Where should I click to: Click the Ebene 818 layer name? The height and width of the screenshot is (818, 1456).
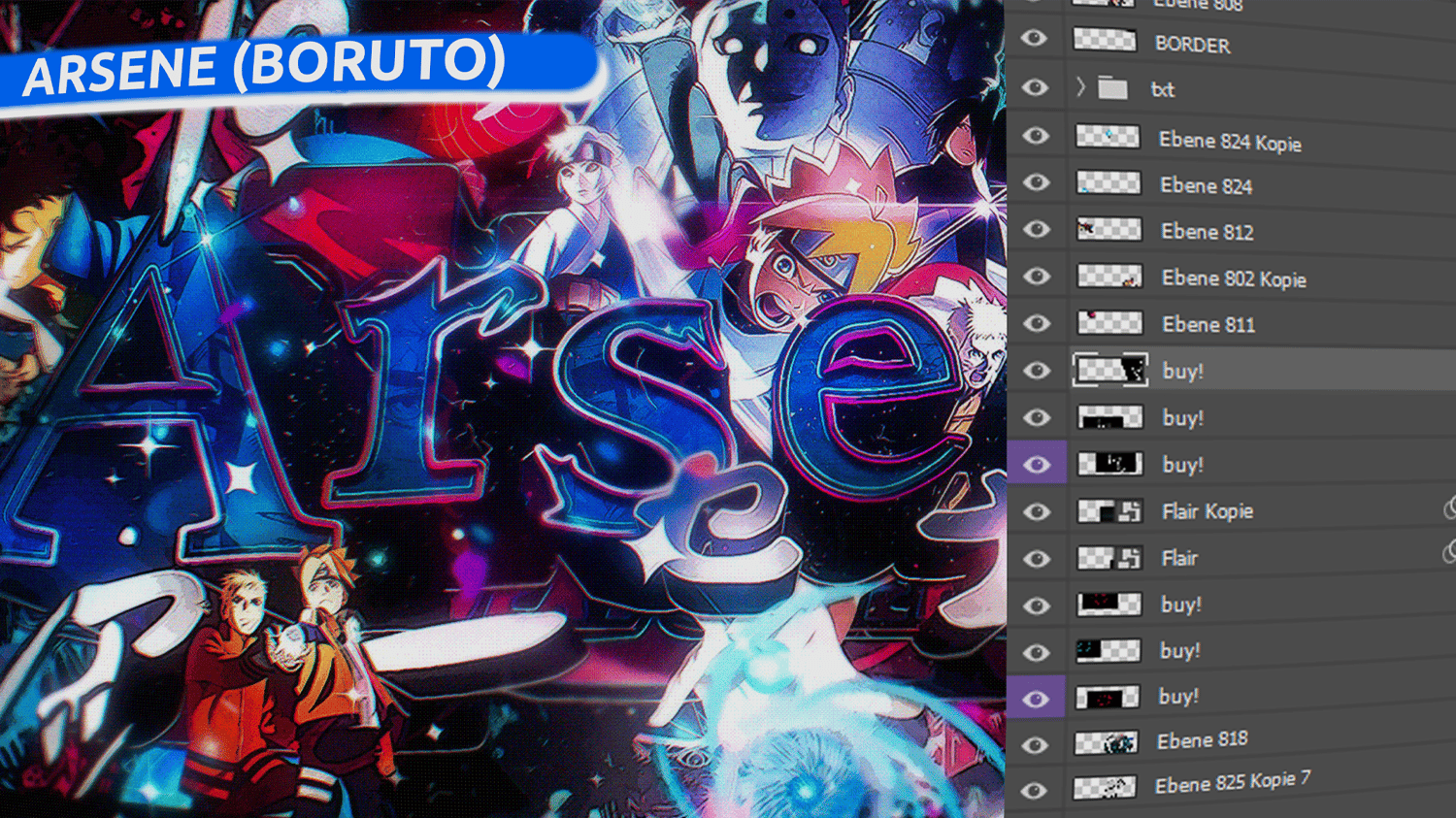pyautogui.click(x=1203, y=740)
